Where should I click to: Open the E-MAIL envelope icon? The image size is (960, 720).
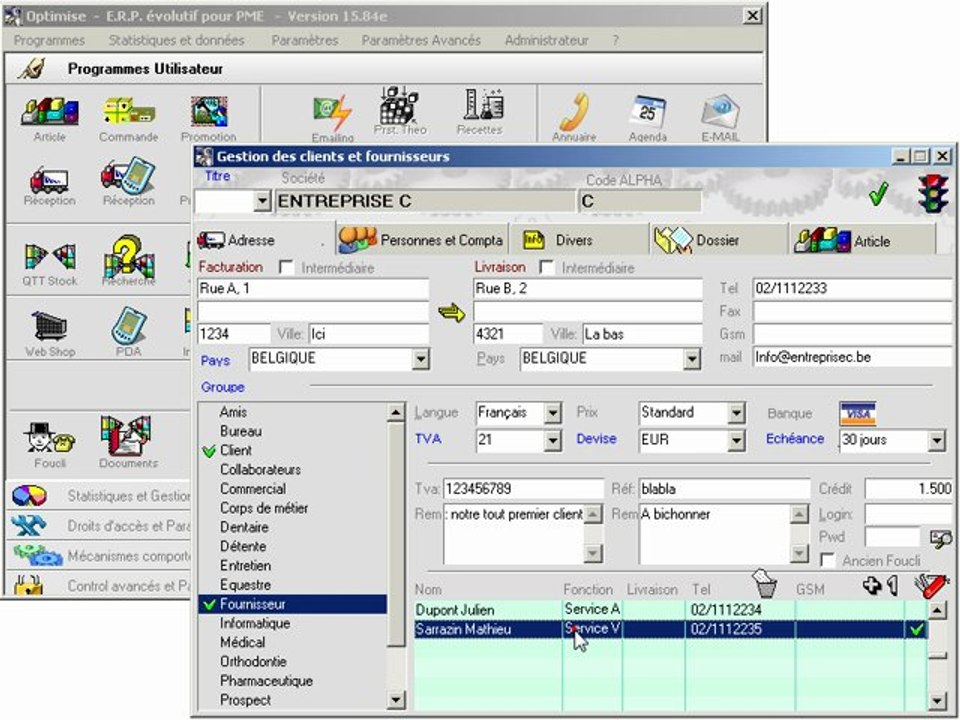[x=720, y=113]
